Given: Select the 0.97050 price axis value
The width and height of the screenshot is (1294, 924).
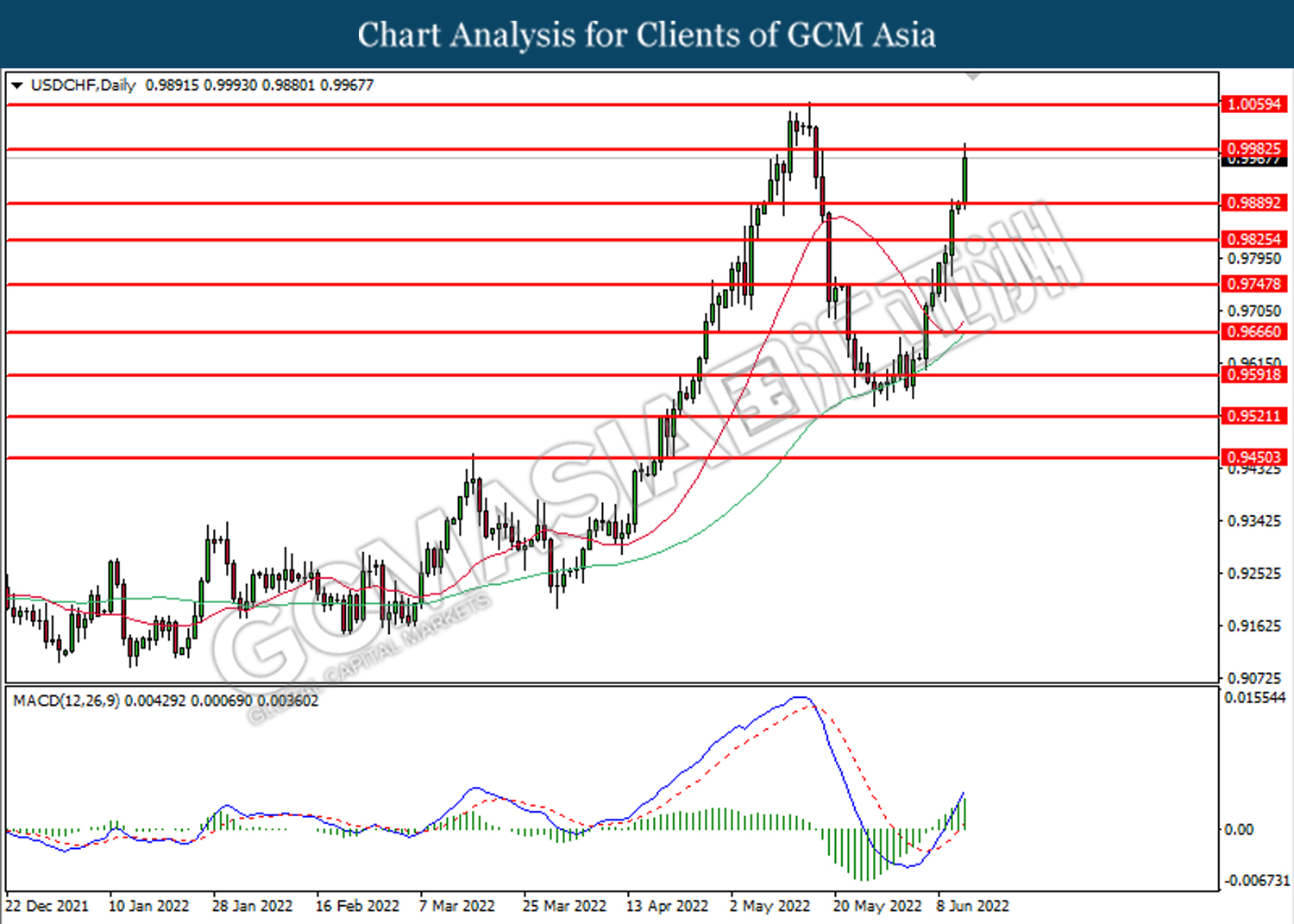Looking at the screenshot, I should tap(1254, 311).
